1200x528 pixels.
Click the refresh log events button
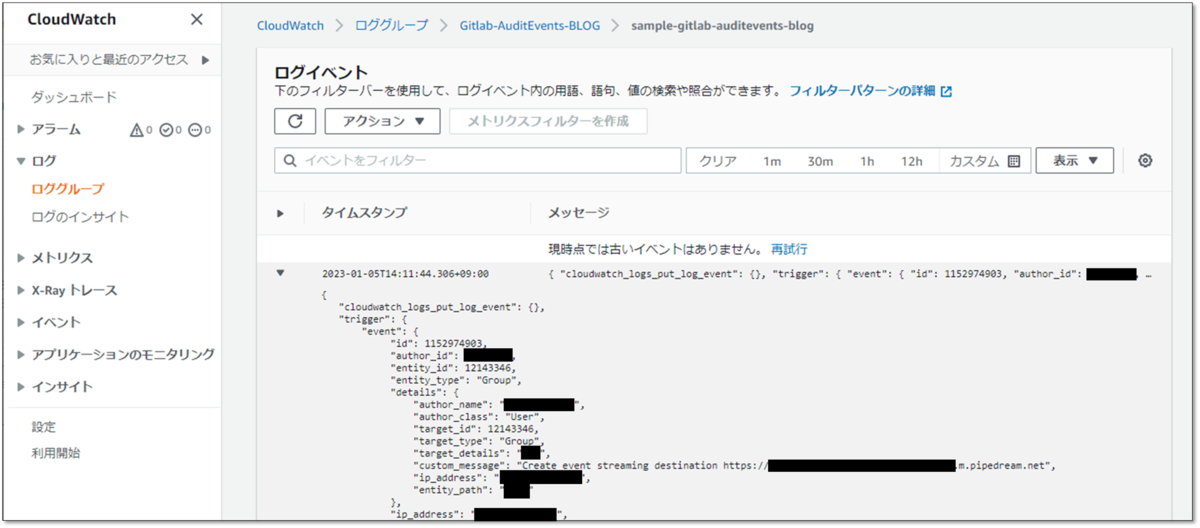pos(295,121)
